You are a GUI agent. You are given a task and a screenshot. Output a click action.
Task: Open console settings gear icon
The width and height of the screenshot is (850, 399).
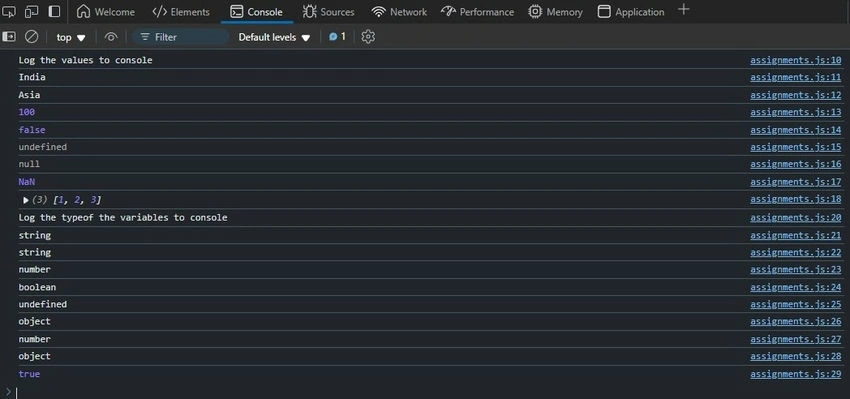pos(368,36)
